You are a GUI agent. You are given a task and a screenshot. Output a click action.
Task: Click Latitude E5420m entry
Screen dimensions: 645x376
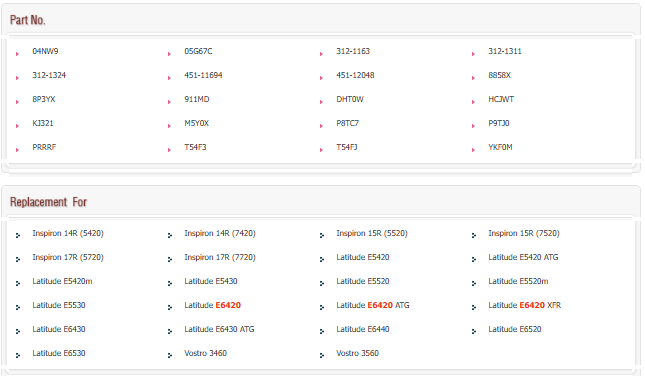coord(63,281)
